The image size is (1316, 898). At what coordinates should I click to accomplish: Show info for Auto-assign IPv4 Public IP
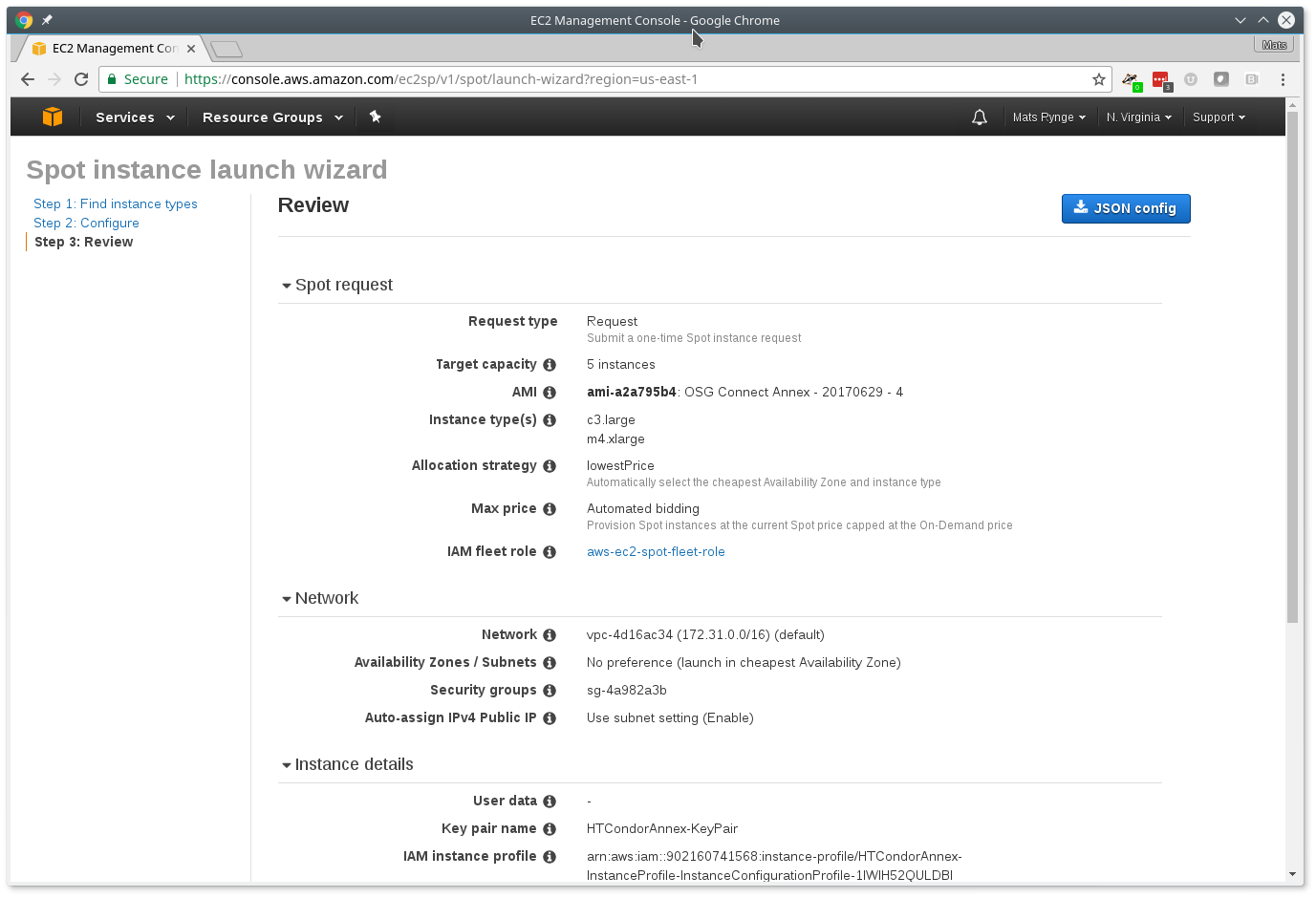point(550,718)
